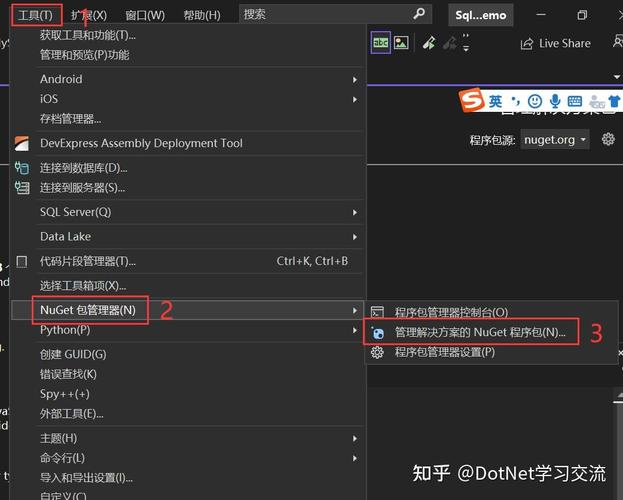The width and height of the screenshot is (623, 500).
Task: Expand the 命令行(L) submenu
Action: pos(188,458)
